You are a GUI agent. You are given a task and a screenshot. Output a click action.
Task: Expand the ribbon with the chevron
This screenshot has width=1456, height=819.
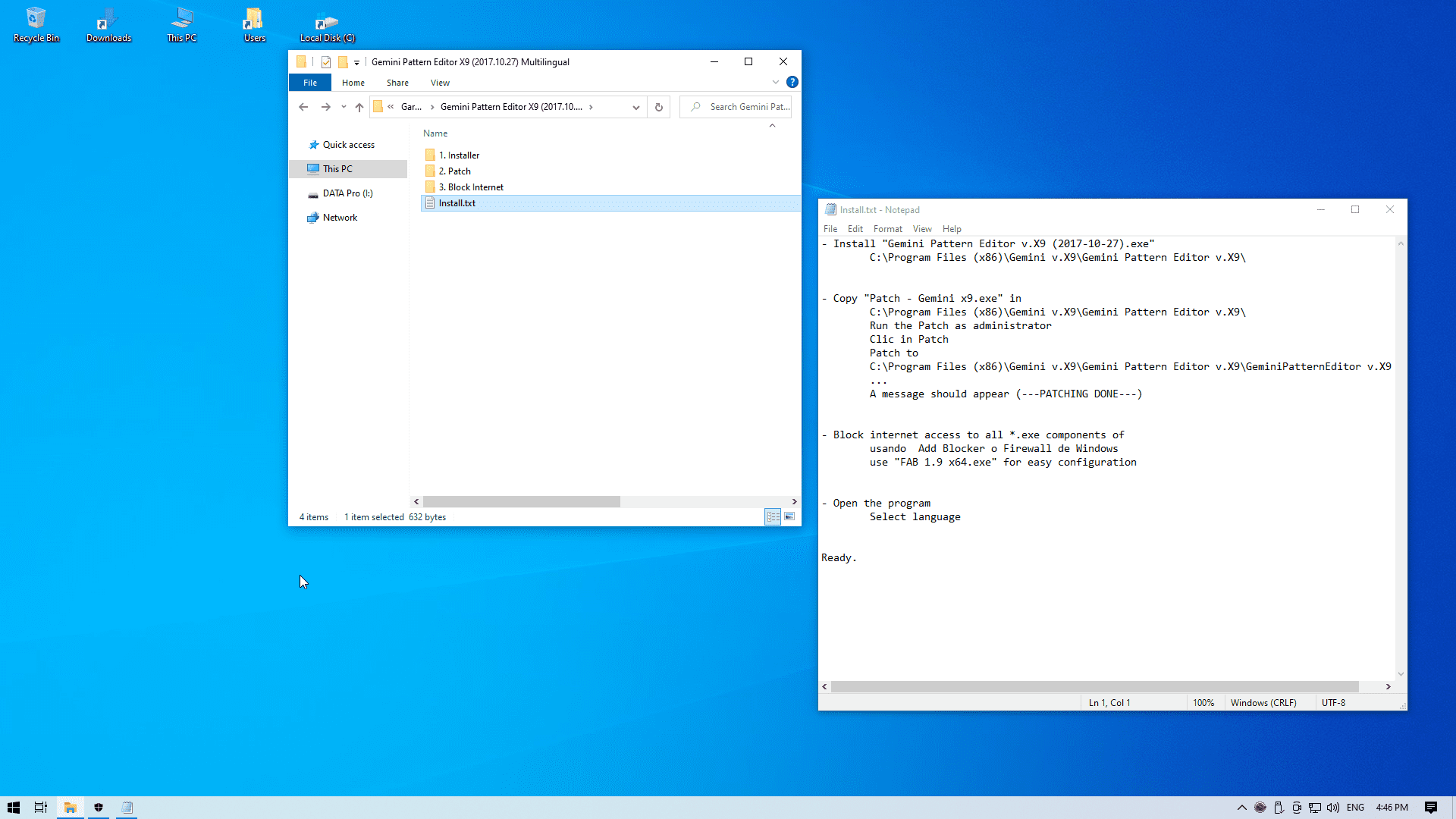(x=775, y=82)
